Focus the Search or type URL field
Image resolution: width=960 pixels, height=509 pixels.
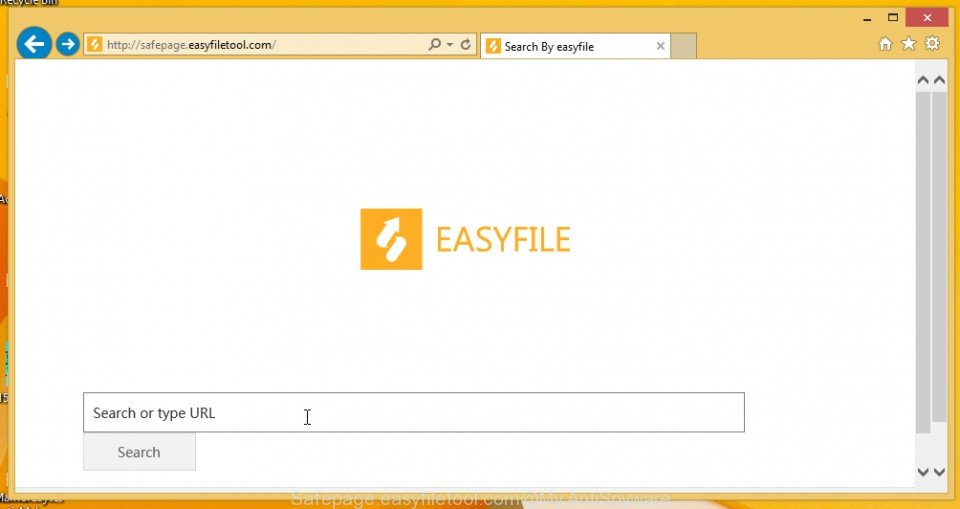(414, 412)
